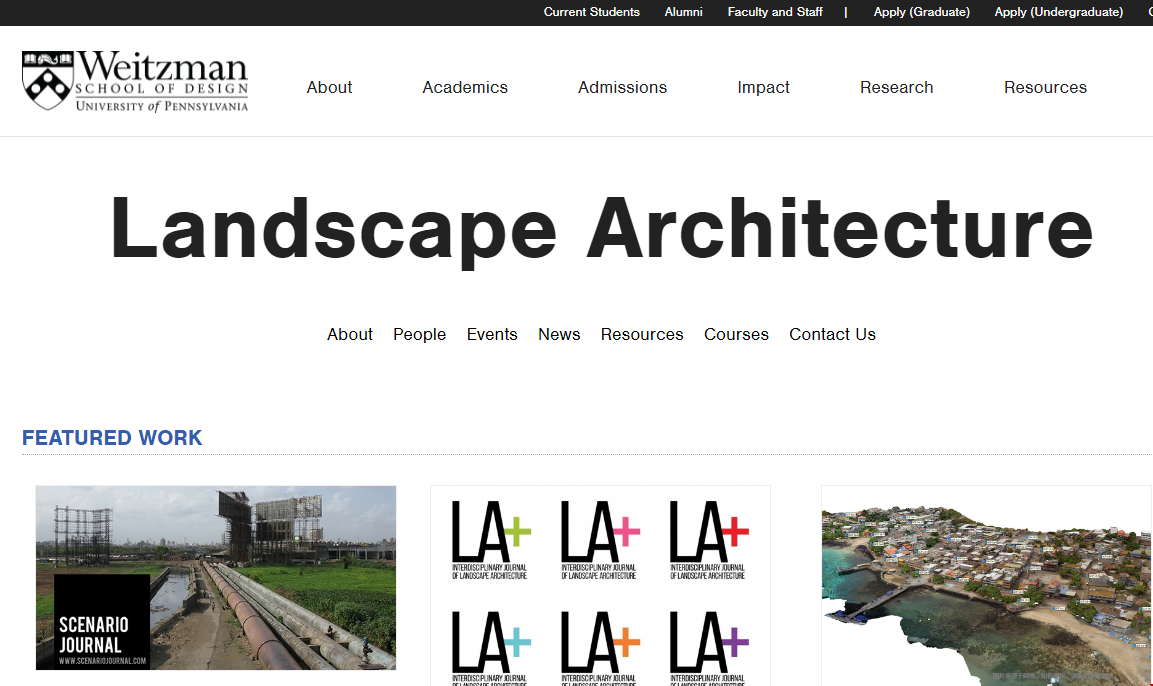Click the LA+ logo with green plus
The height and width of the screenshot is (686, 1153).
490,540
